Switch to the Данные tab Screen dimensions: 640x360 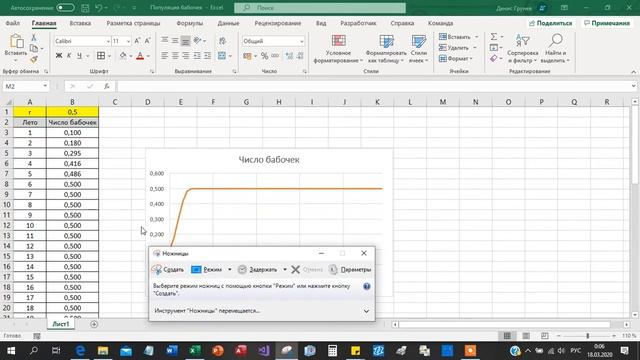[x=228, y=23]
